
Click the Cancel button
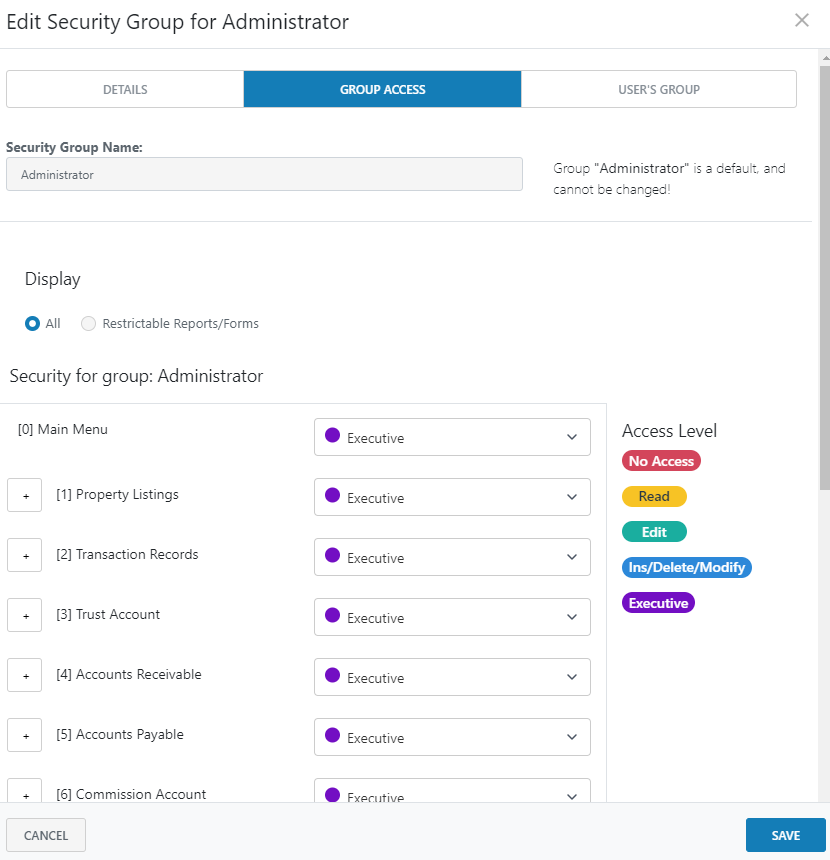(46, 835)
